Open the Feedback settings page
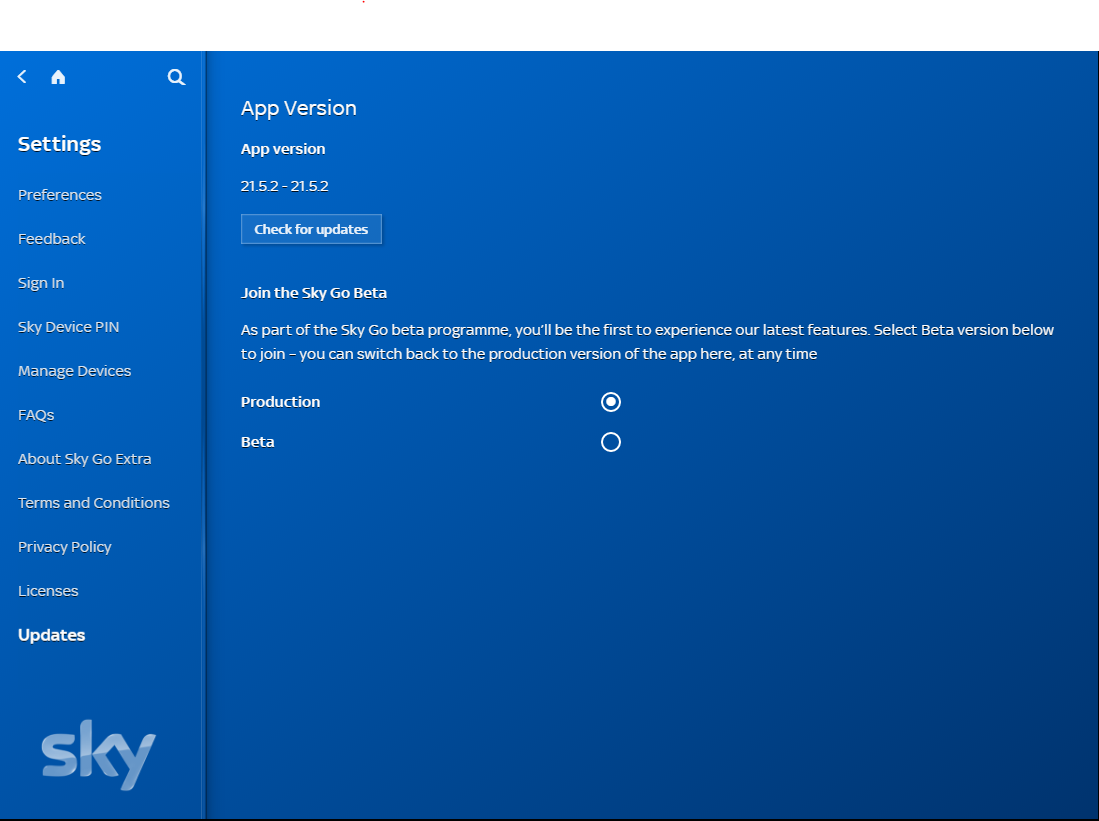This screenshot has width=1099, height=821. (x=52, y=239)
